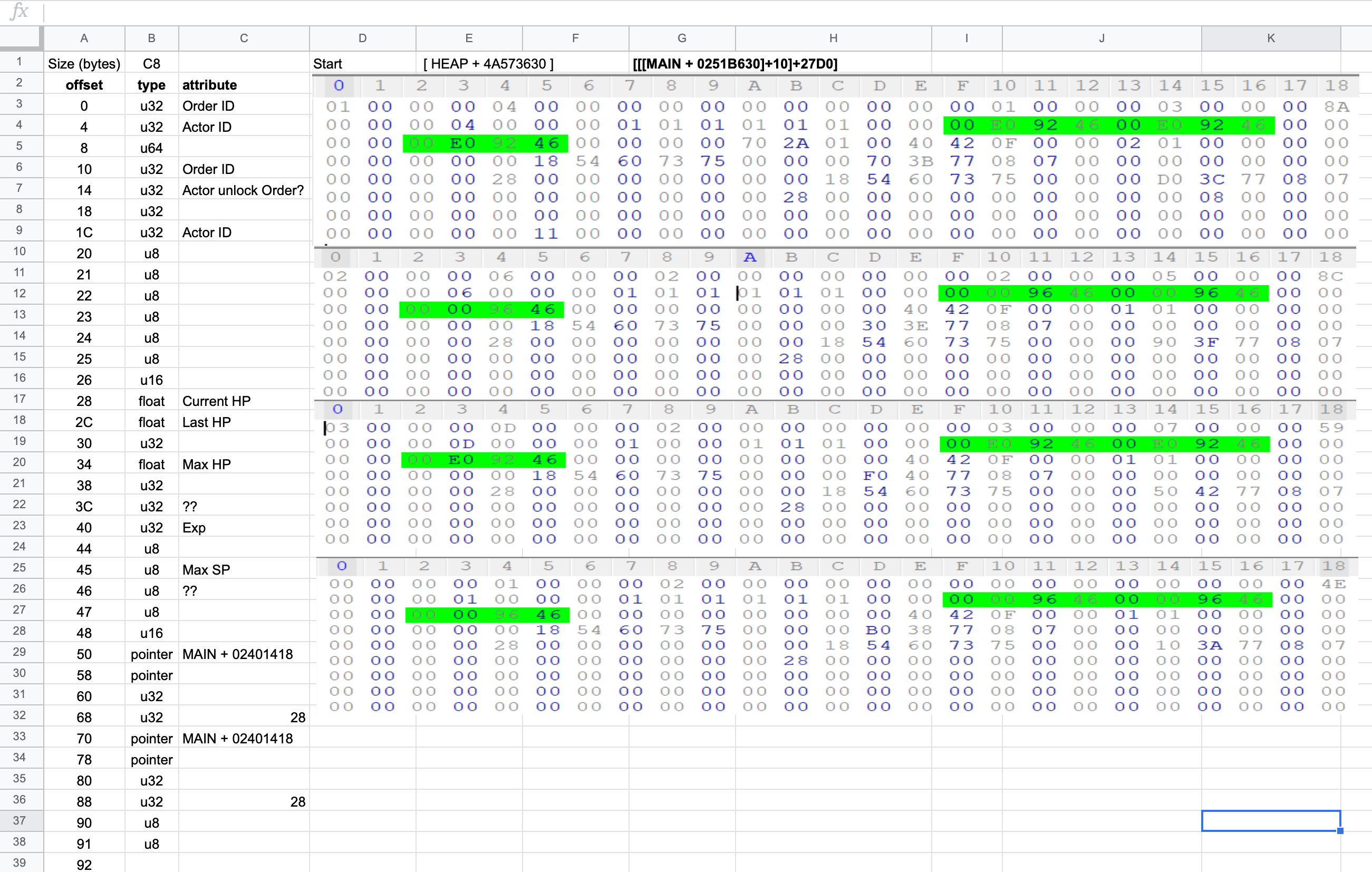Select column I header

[x=967, y=38]
